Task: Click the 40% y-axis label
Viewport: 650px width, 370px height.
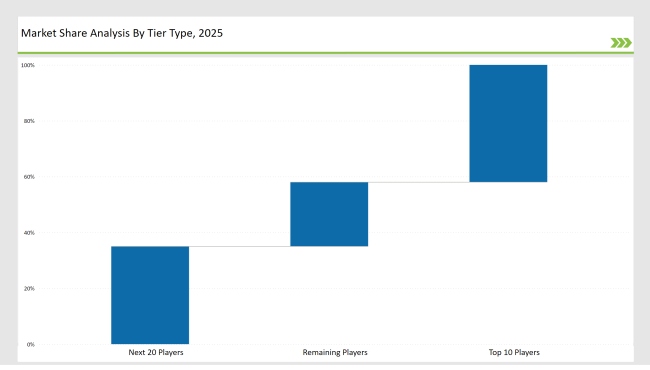Action: pyautogui.click(x=29, y=233)
